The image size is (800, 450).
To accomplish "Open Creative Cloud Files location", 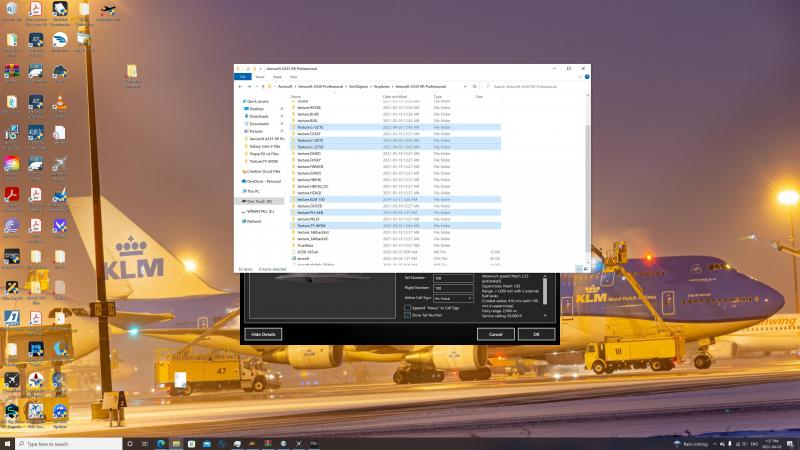I will pos(261,171).
